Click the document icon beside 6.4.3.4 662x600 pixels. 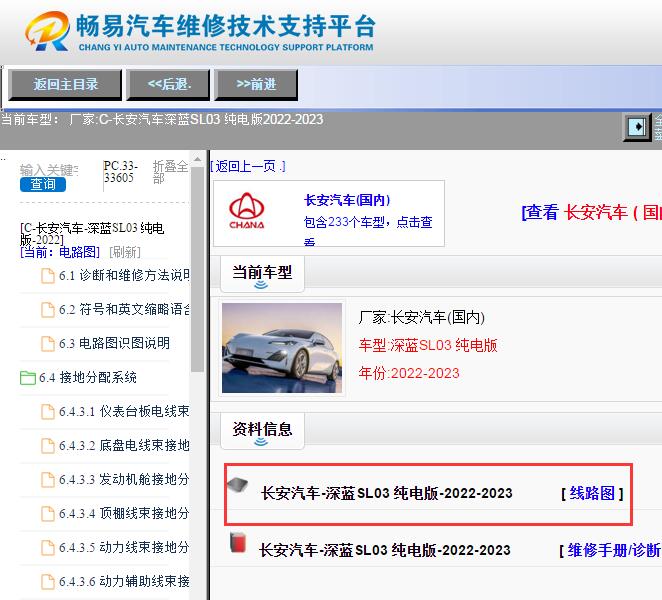[48, 514]
